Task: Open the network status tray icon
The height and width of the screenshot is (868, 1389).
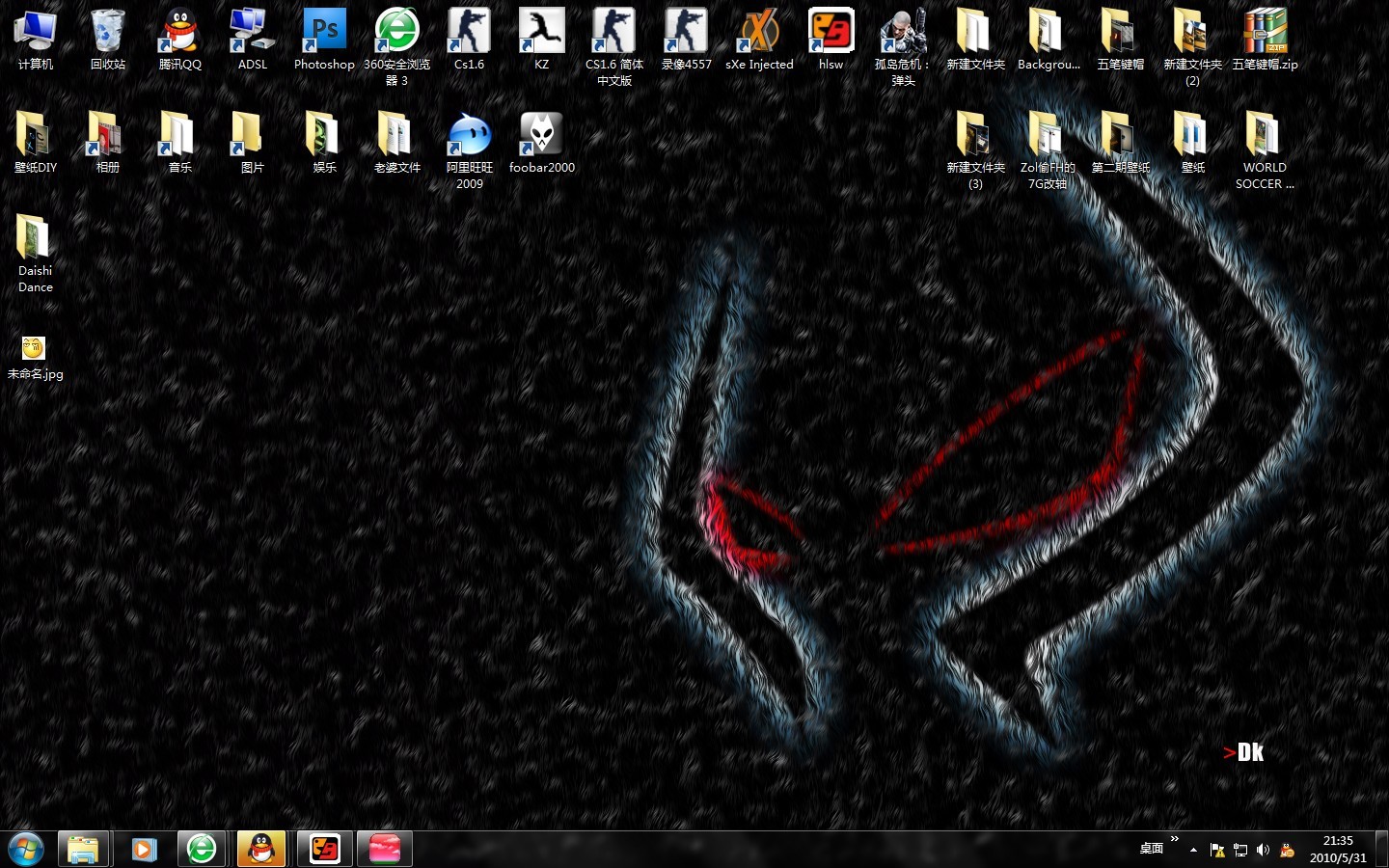Action: tap(1240, 850)
